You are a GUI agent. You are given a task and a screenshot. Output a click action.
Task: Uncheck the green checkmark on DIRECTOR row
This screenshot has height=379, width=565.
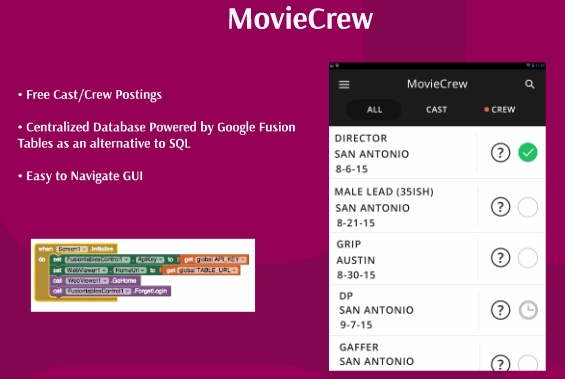point(528,153)
